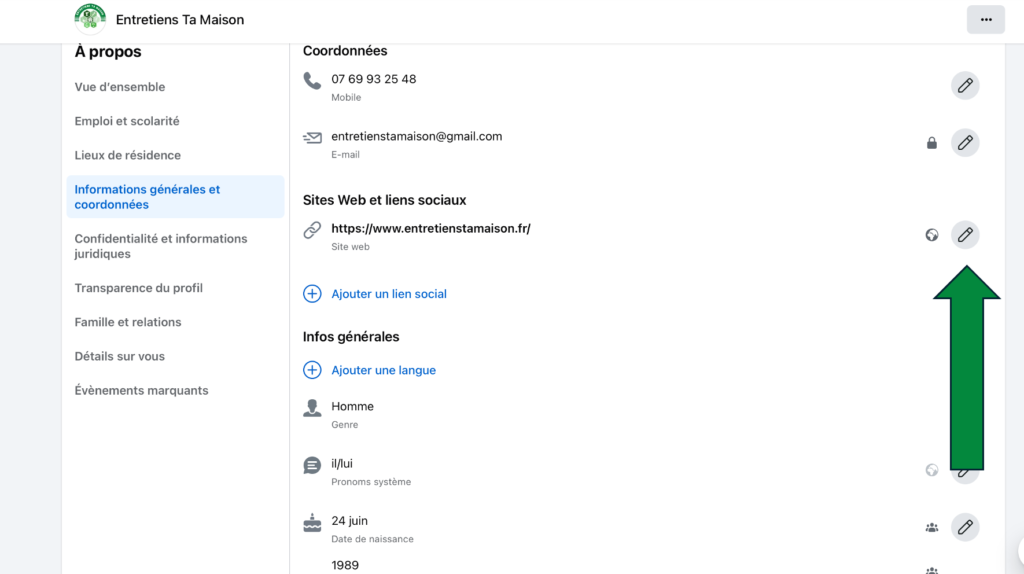Viewport: 1024px width, 574px height.
Task: Open the Vue d'ensemble section
Action: (x=120, y=87)
